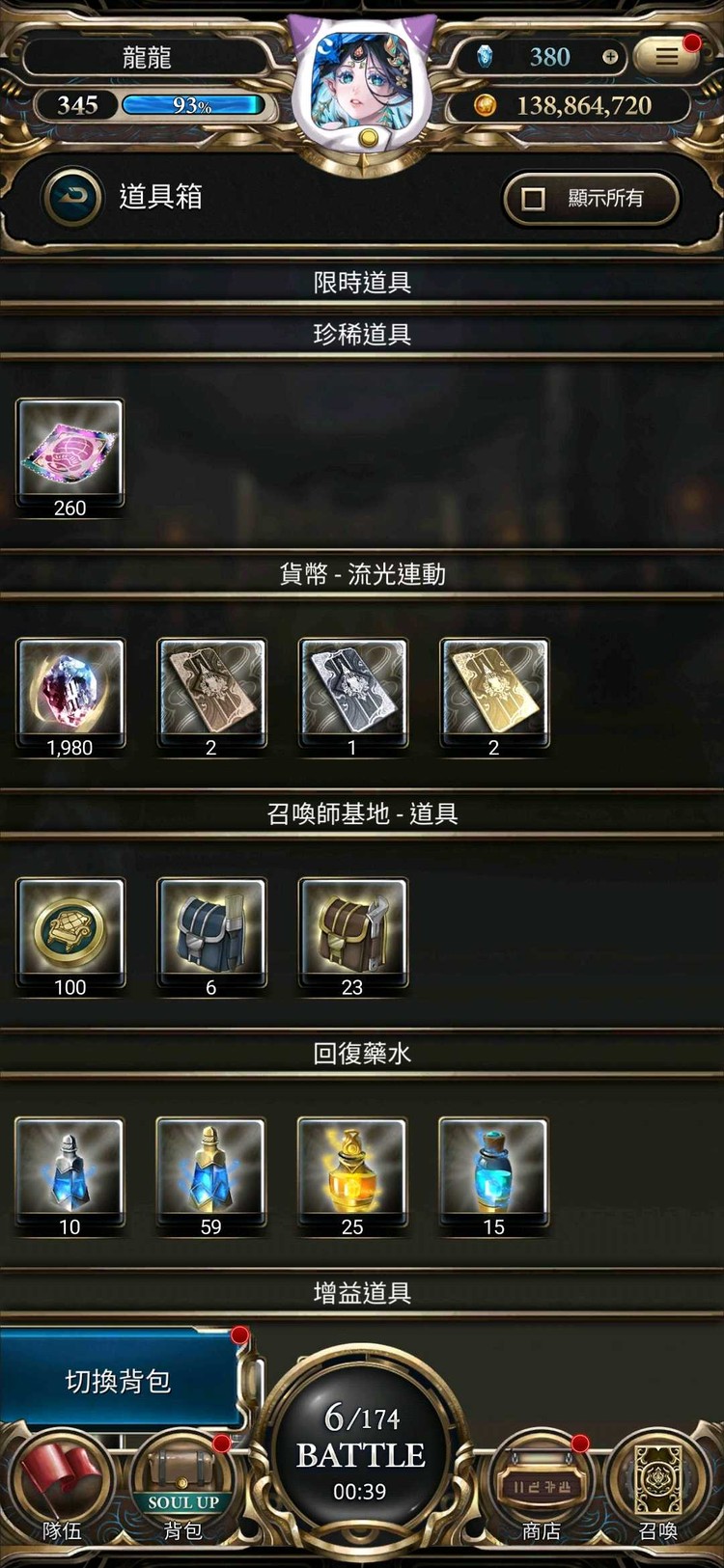Select the gold coin item showing 100
The height and width of the screenshot is (1568, 724).
pyautogui.click(x=70, y=937)
